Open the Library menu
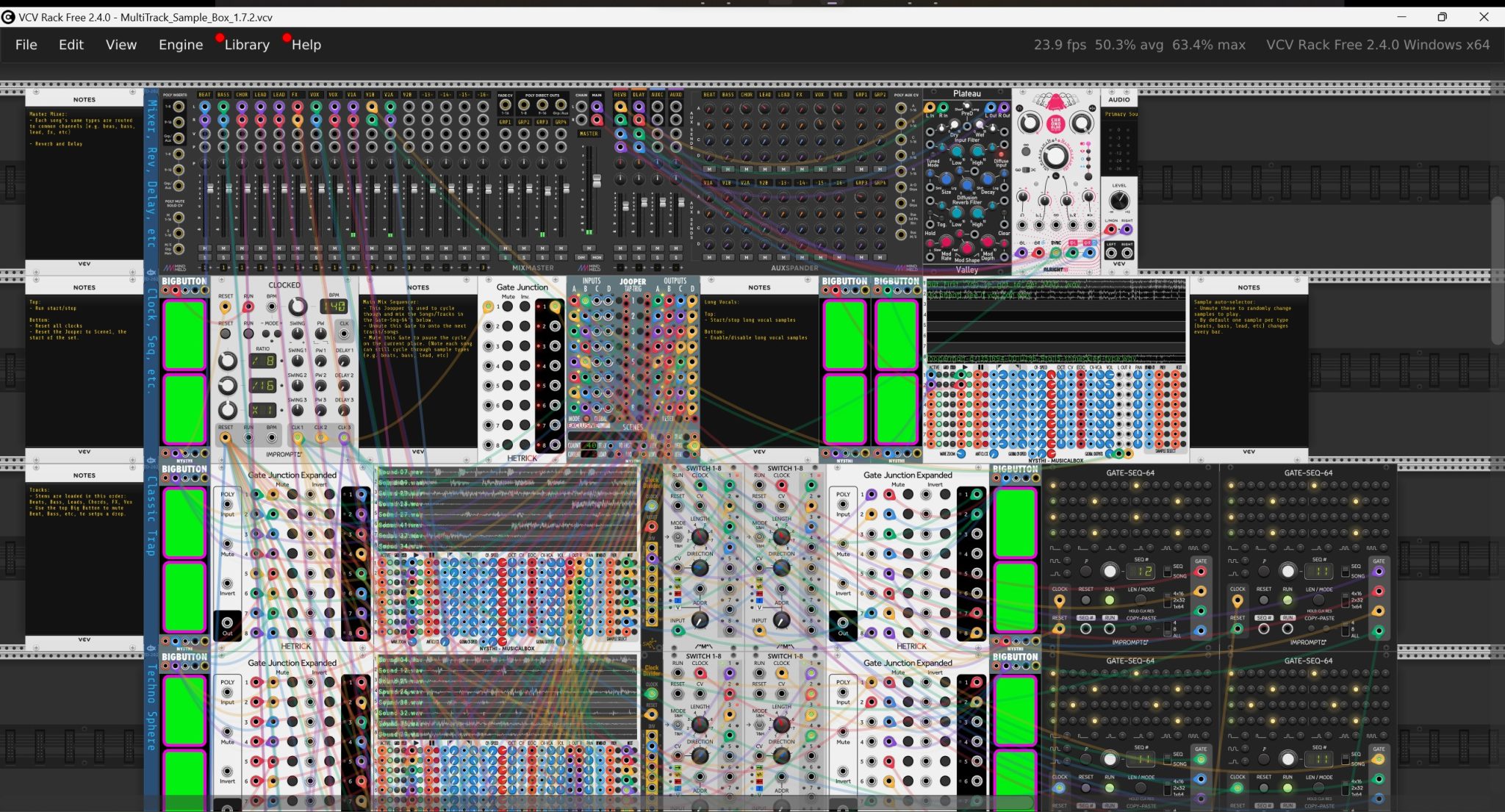1505x812 pixels. click(x=247, y=45)
